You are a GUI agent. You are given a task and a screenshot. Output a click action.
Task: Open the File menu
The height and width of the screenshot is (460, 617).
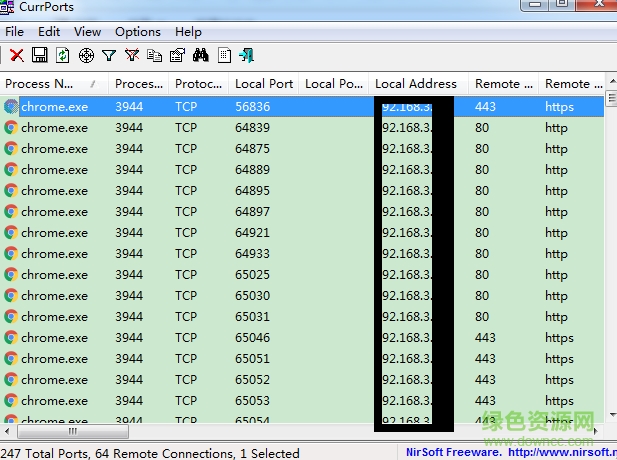15,32
